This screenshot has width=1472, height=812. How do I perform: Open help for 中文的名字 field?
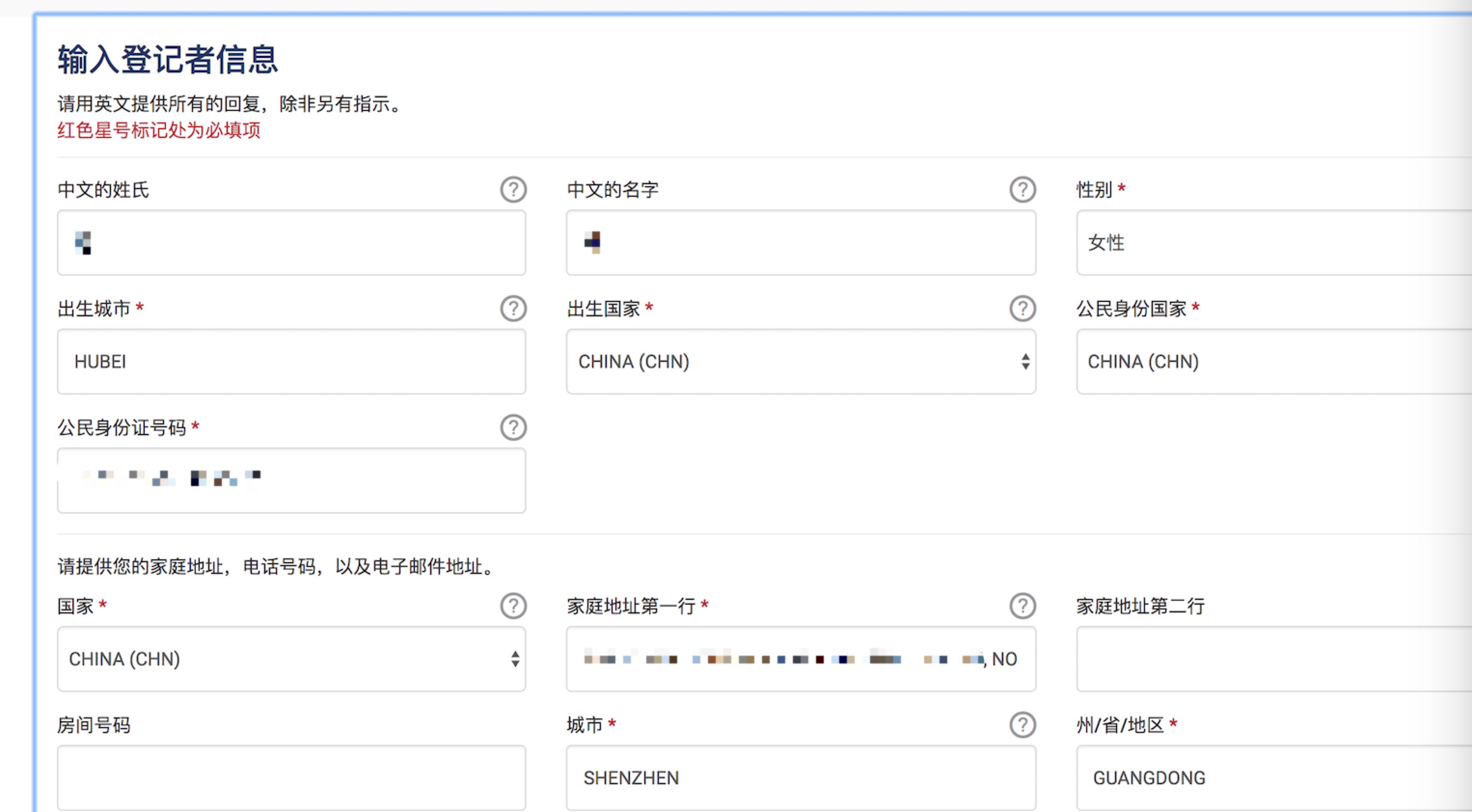pyautogui.click(x=1022, y=189)
